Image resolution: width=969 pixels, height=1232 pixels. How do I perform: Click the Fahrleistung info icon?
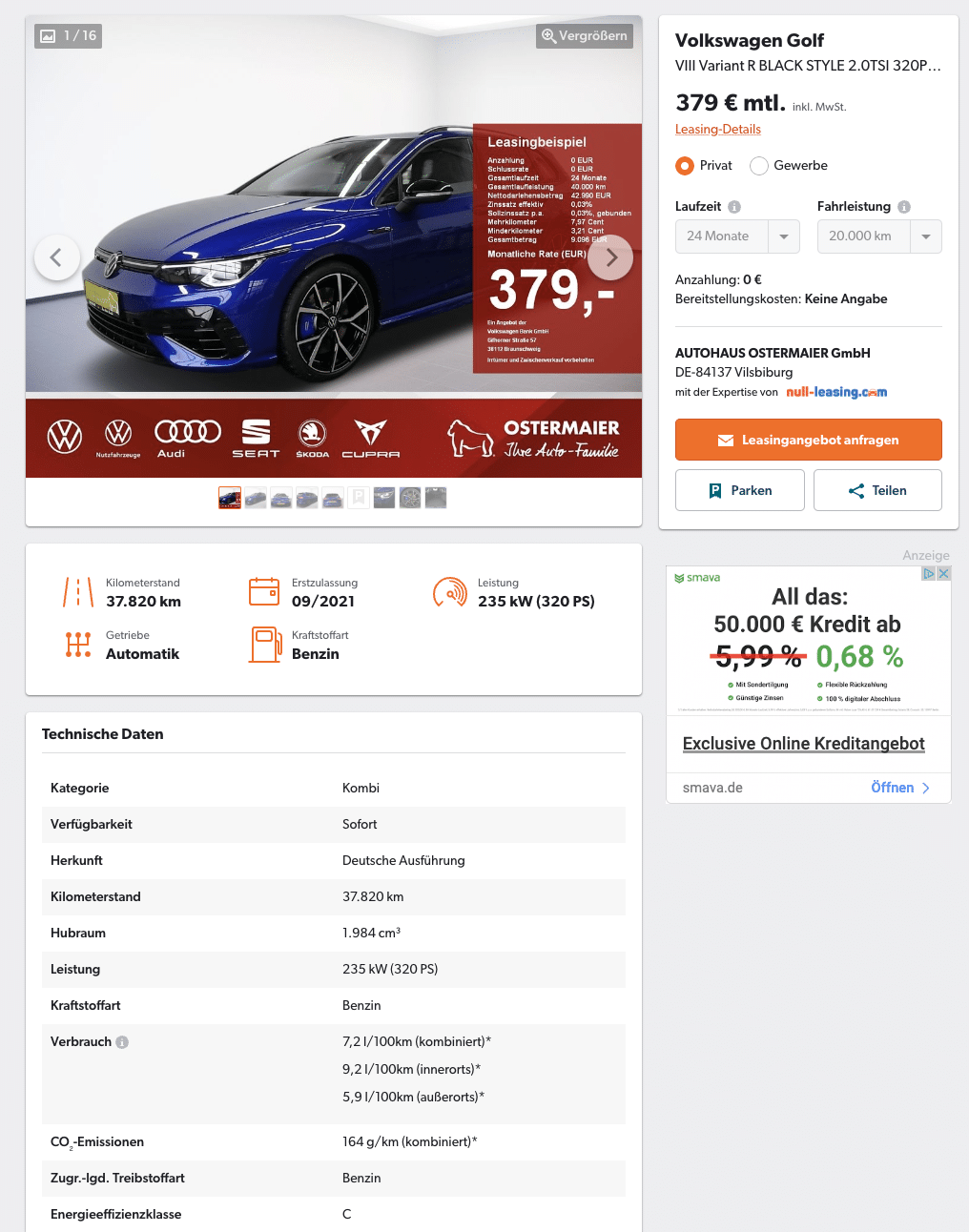pyautogui.click(x=904, y=207)
